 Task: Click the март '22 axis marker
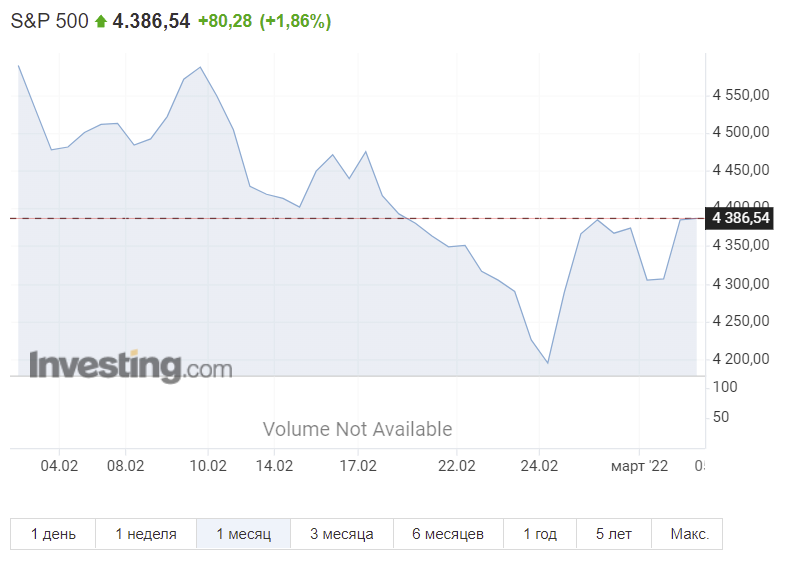(x=639, y=466)
